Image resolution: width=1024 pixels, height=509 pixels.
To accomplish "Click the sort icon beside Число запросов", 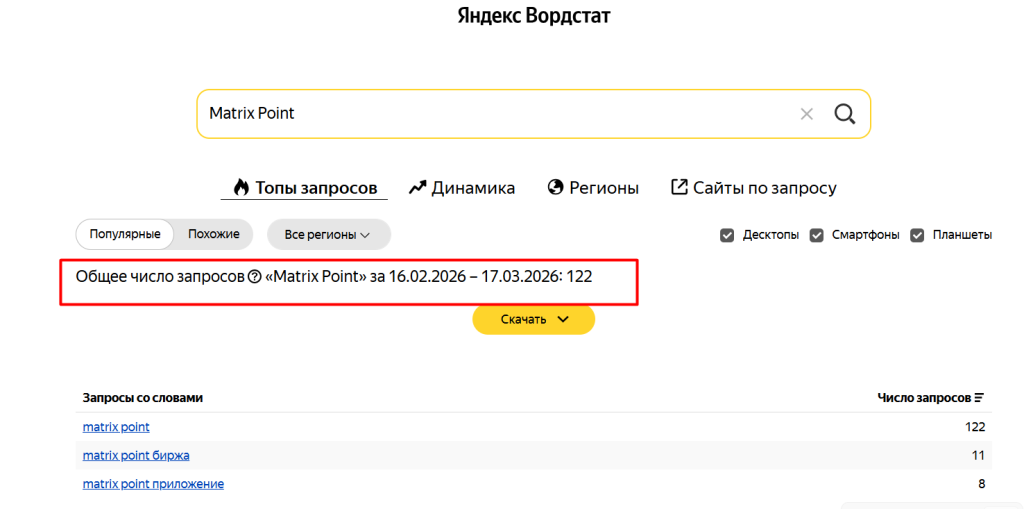I will (x=979, y=397).
